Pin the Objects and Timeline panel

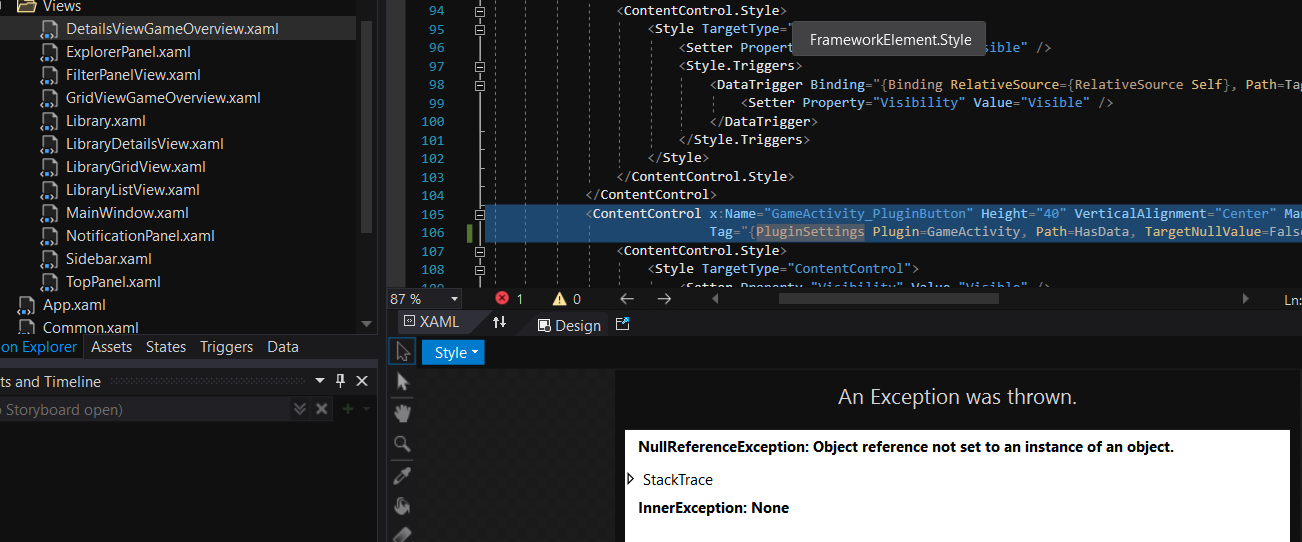click(x=340, y=381)
